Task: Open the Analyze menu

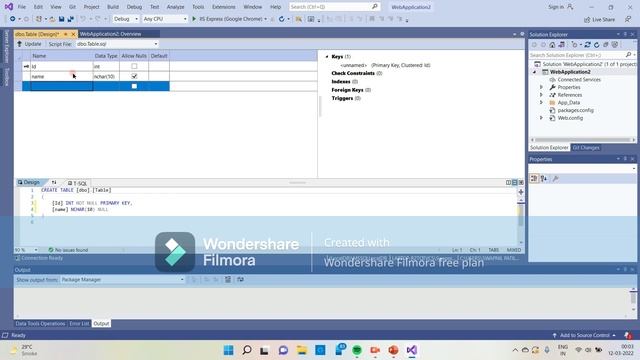Action: tap(176, 7)
